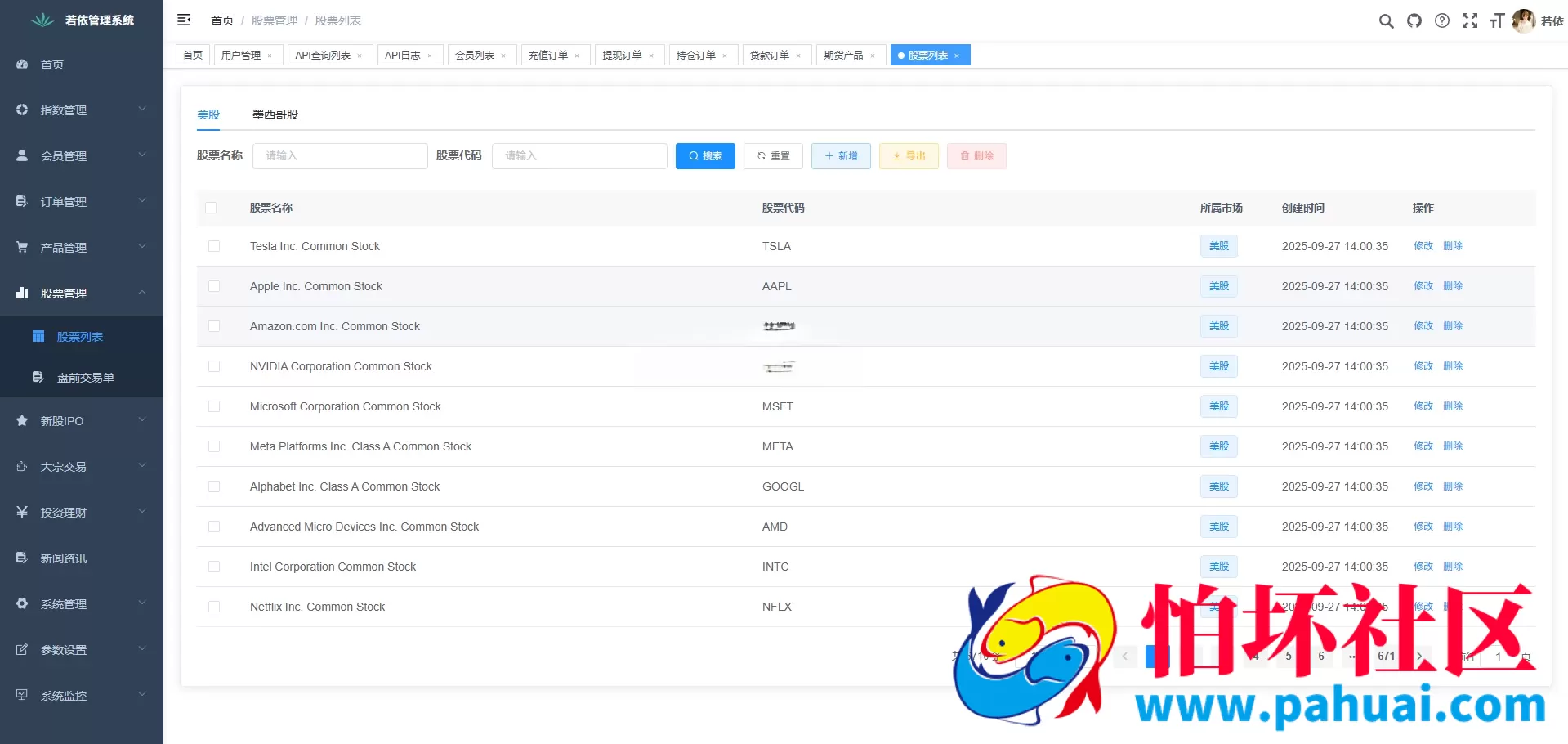Expand the 会员管理 menu chevron
This screenshot has width=1568, height=744.
(x=142, y=155)
